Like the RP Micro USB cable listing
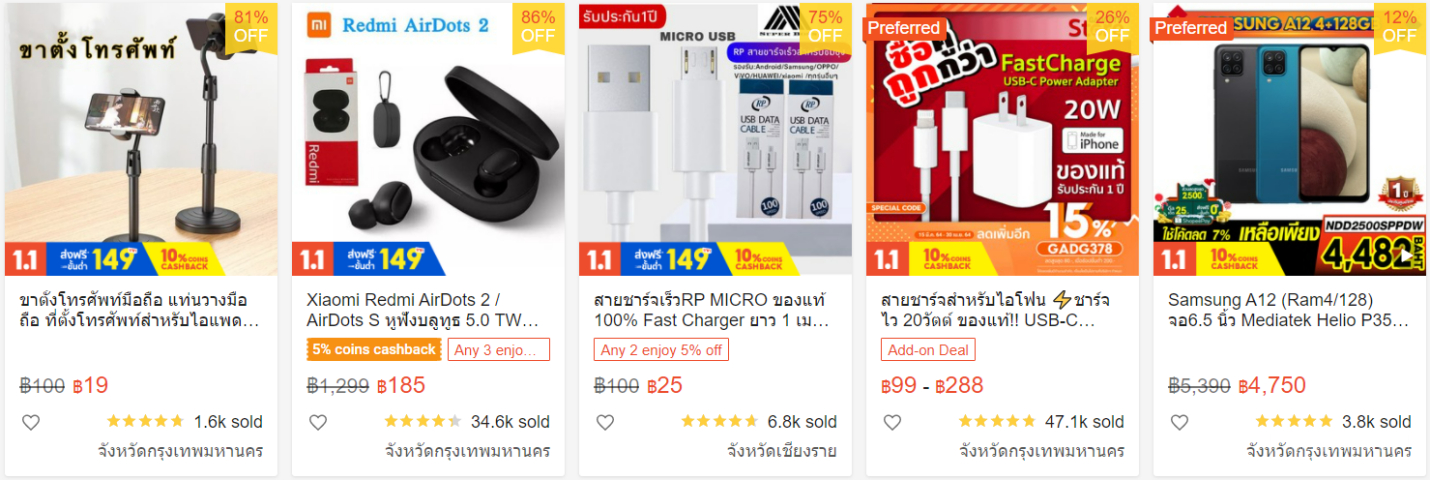Screen dimensions: 1430x480 point(605,422)
